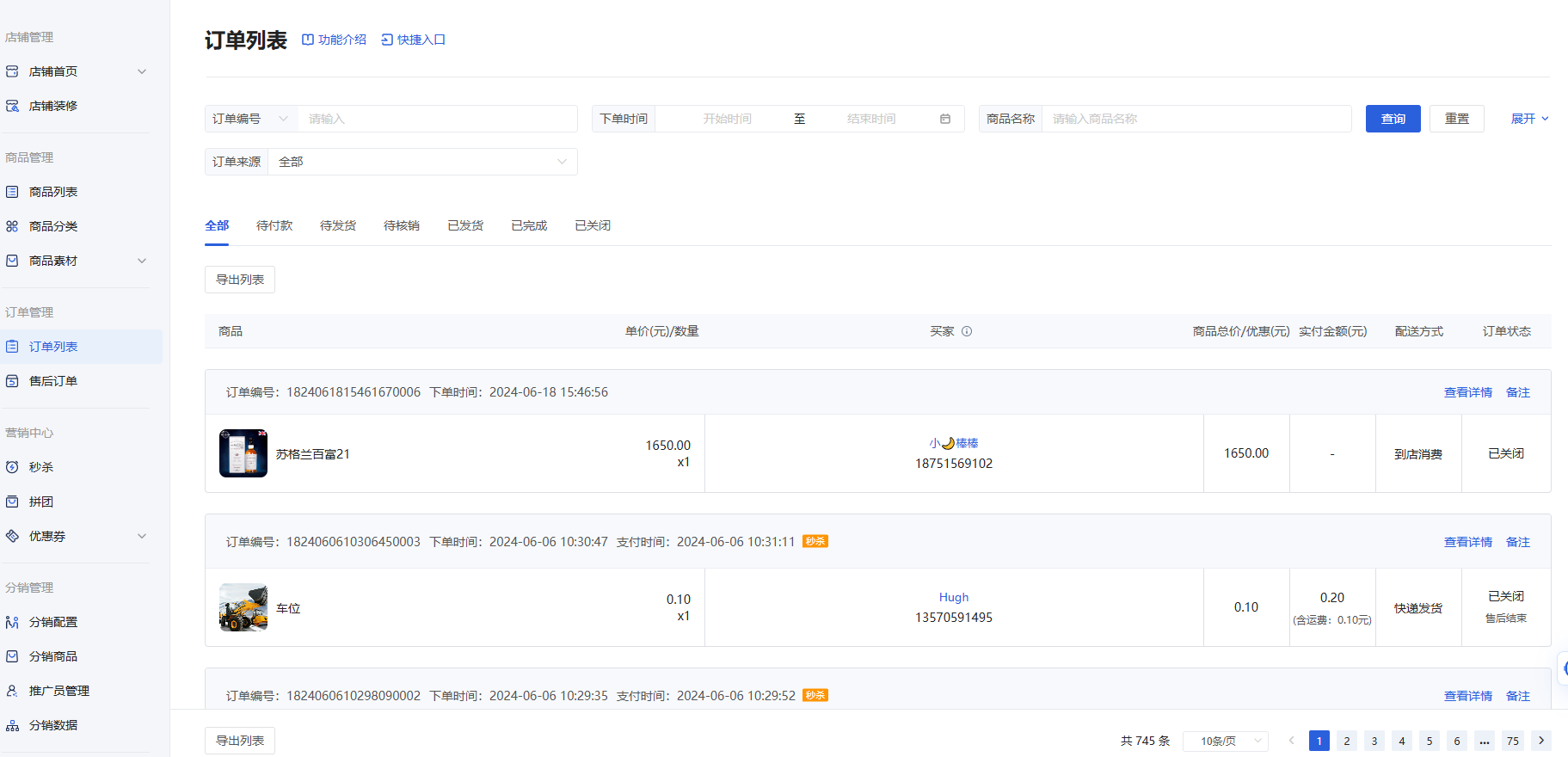1568x757 pixels.
Task: Click the 车位 product thumbnail
Action: point(243,607)
